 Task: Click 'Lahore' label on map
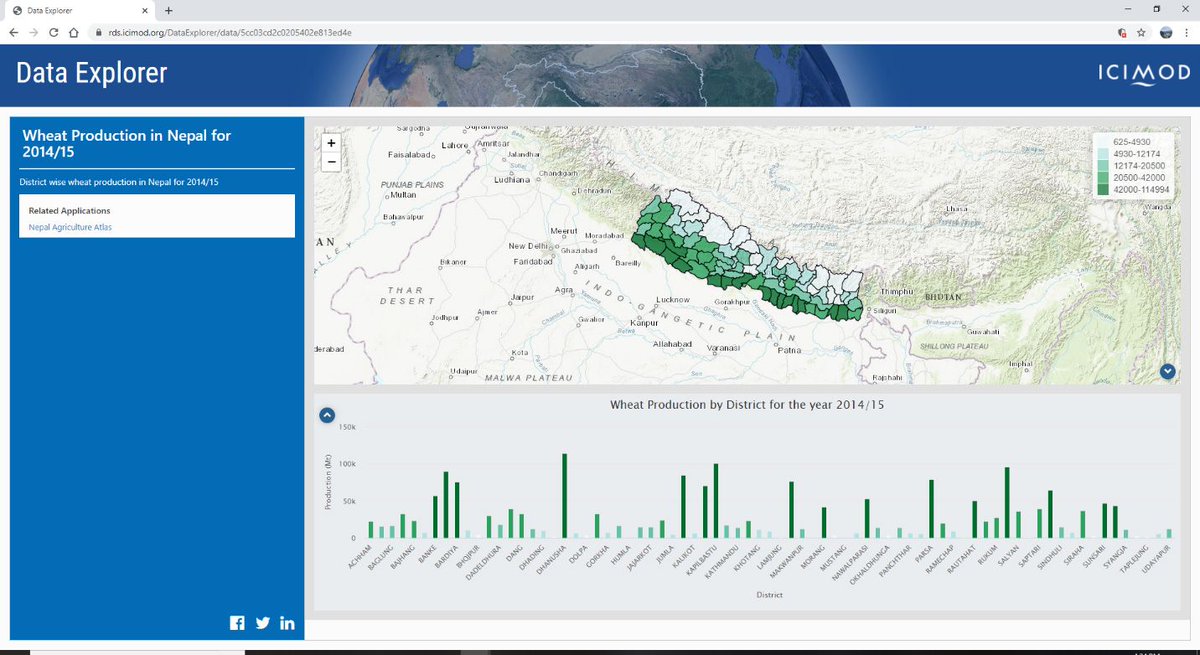coord(455,145)
